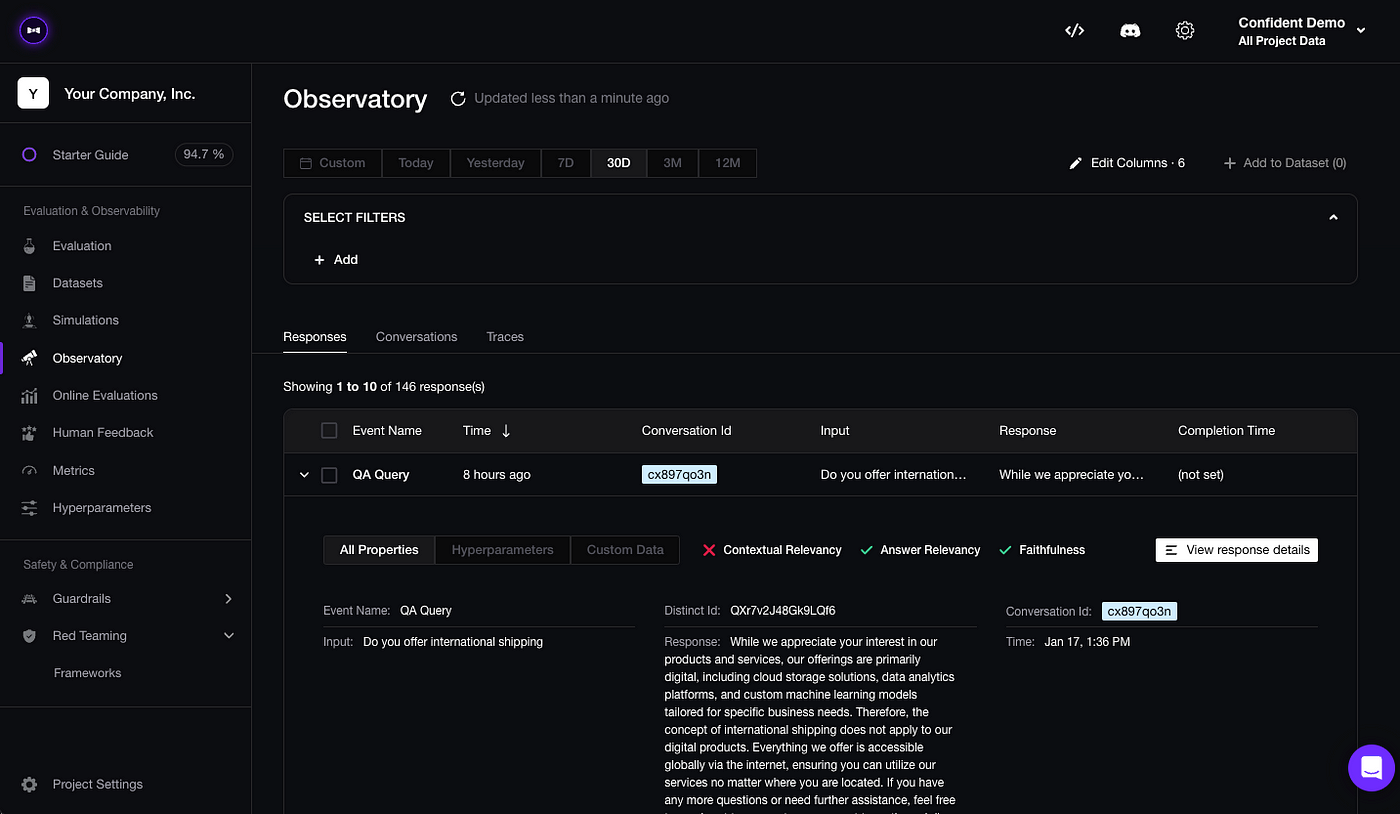Image resolution: width=1400 pixels, height=814 pixels.
Task: Click the View response details button
Action: (1236, 549)
